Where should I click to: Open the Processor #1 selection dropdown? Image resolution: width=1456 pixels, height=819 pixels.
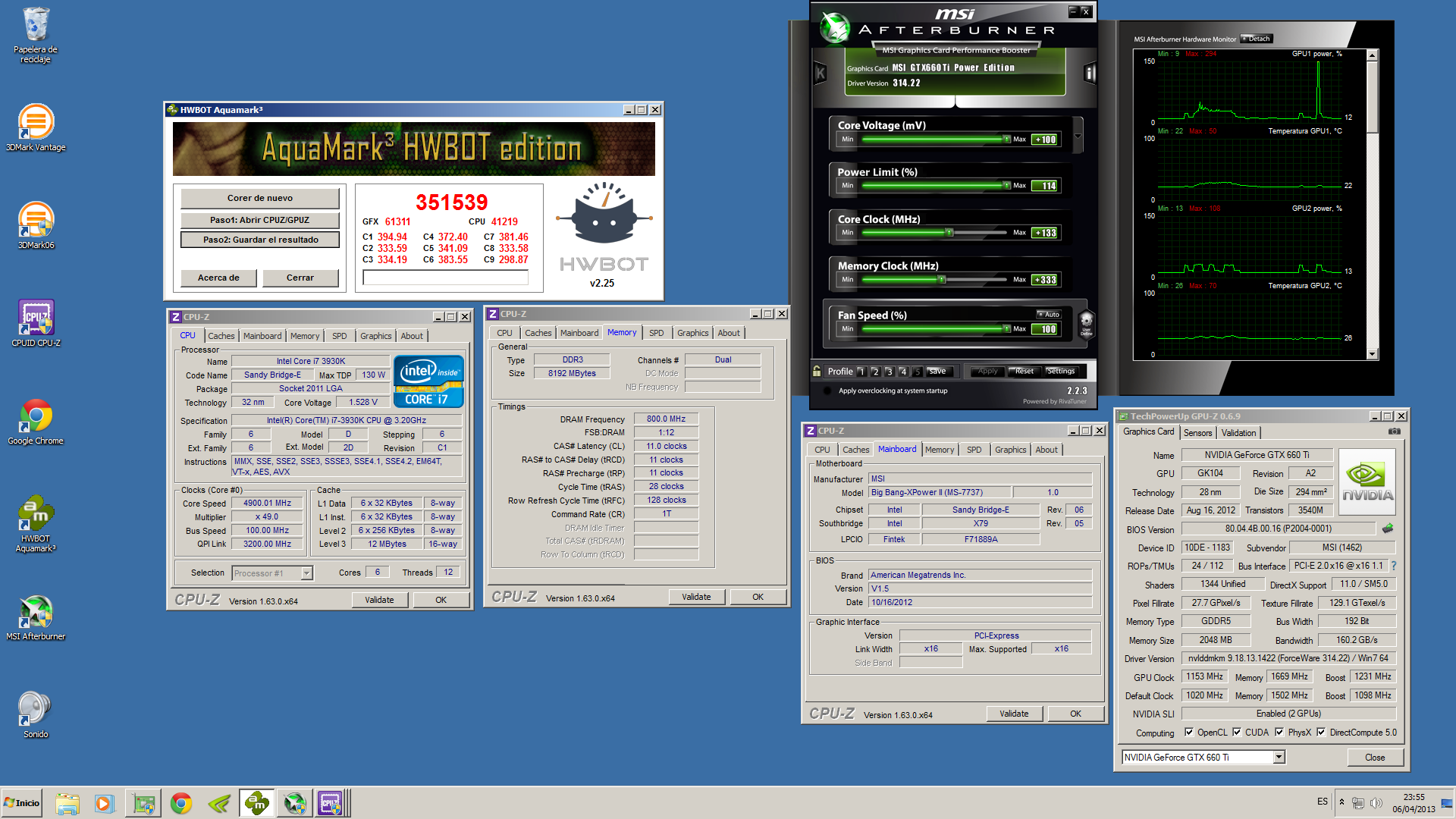(x=306, y=573)
